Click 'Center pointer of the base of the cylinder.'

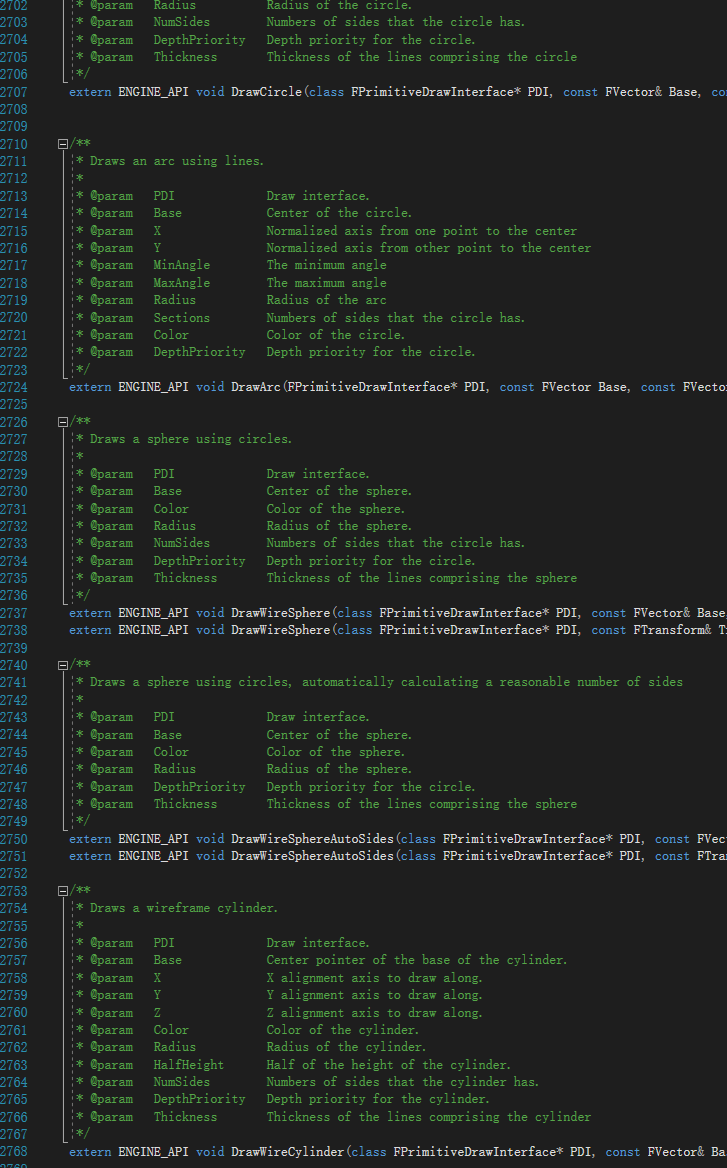417,960
